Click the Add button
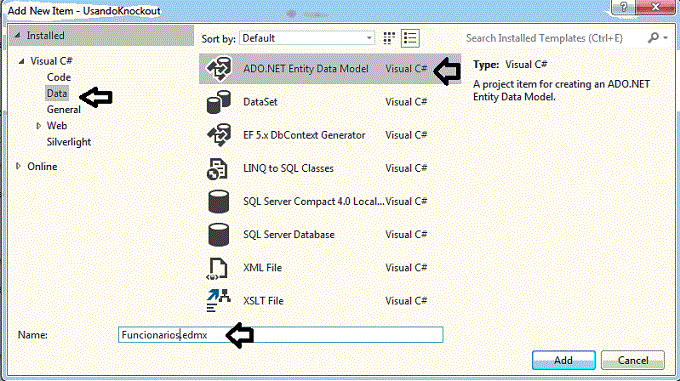The width and height of the screenshot is (680, 381). point(563,360)
